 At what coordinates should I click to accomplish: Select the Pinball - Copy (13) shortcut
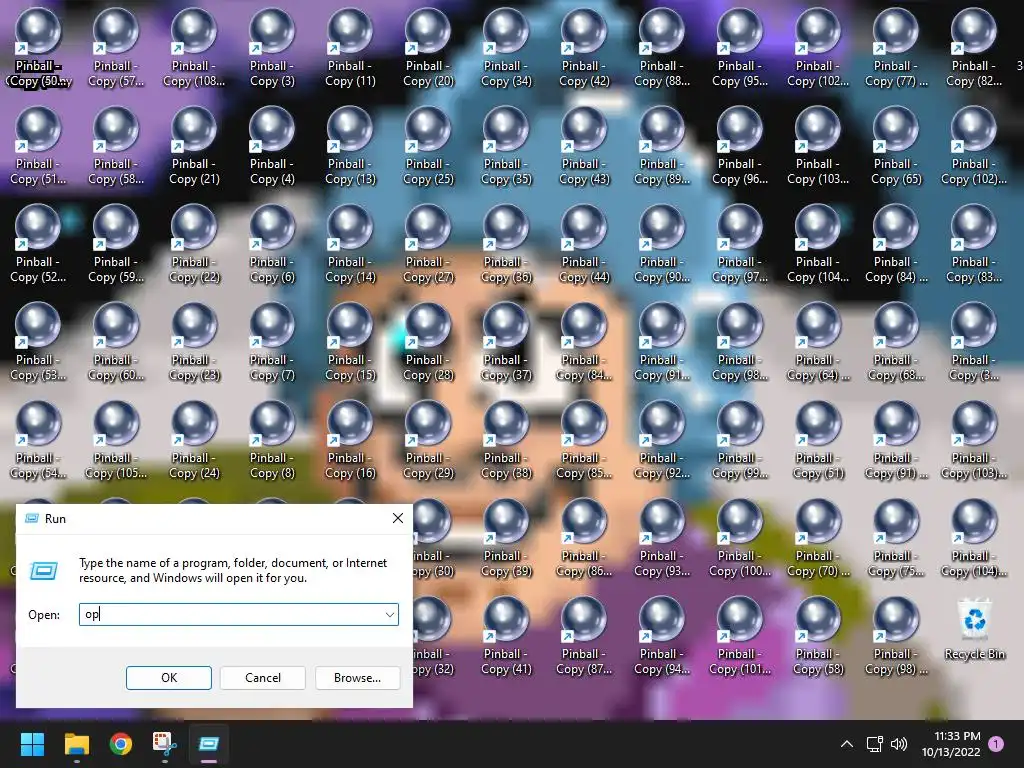pyautogui.click(x=350, y=146)
